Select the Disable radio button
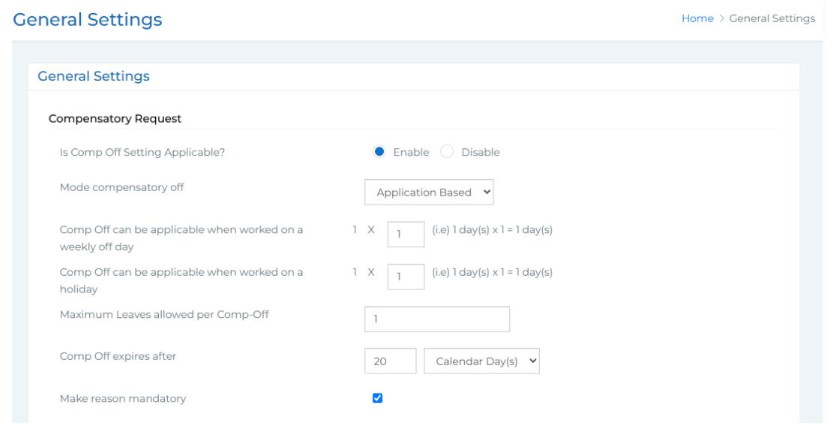The image size is (838, 434). pyautogui.click(x=447, y=152)
